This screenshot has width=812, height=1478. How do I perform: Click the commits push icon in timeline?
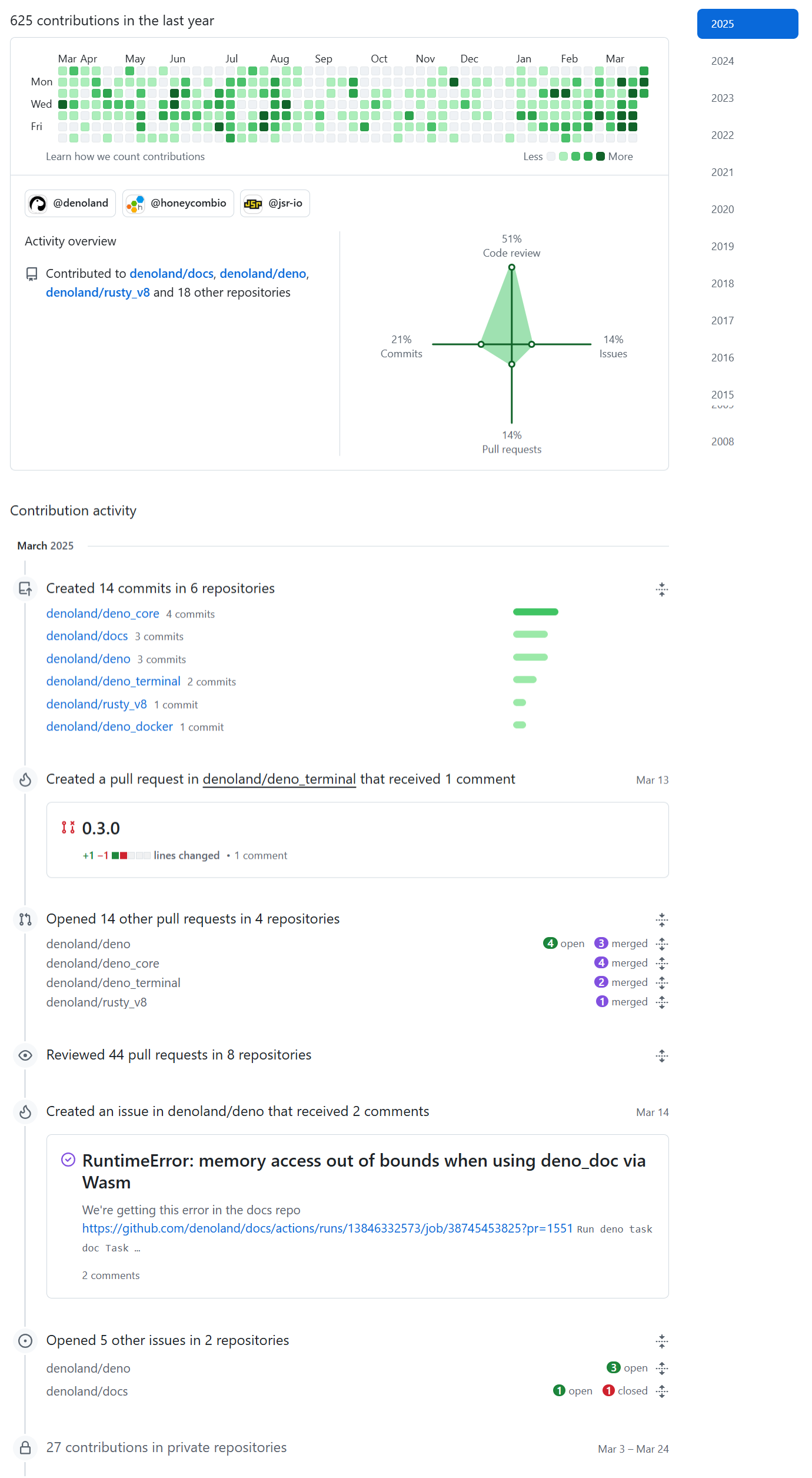(25, 589)
